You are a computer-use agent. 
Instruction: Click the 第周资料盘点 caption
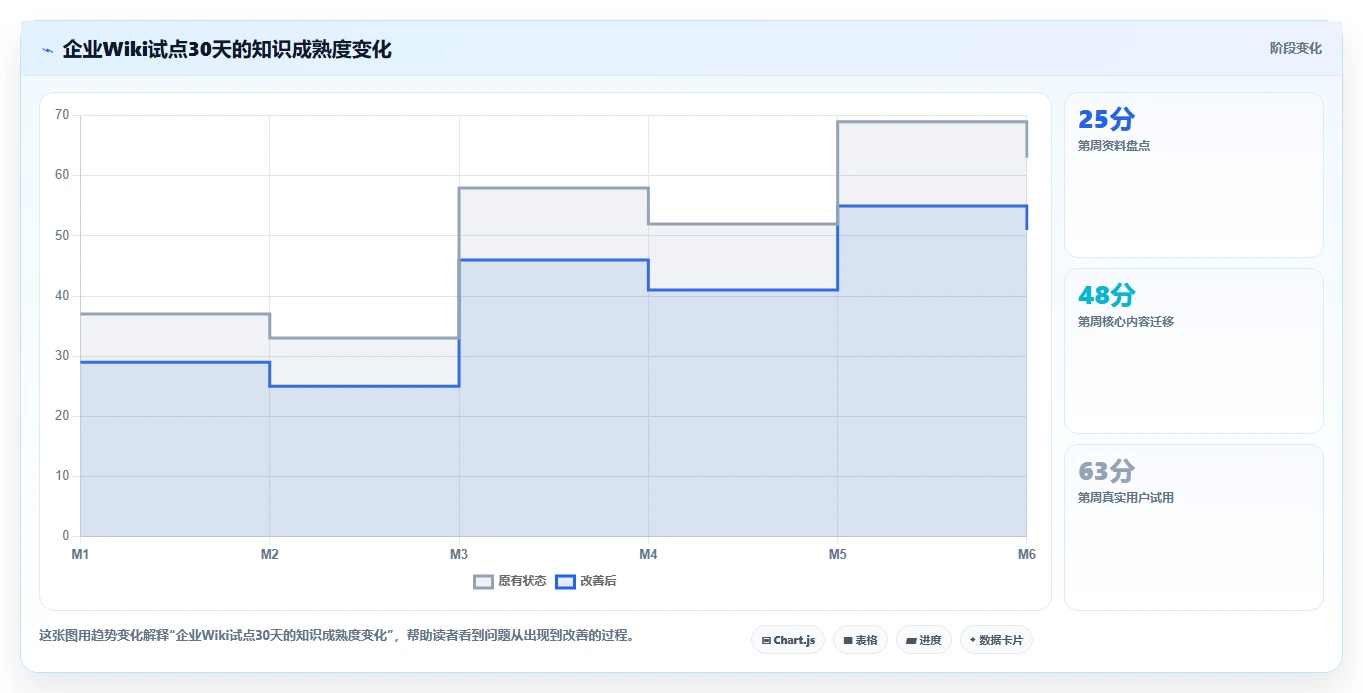[x=1114, y=146]
